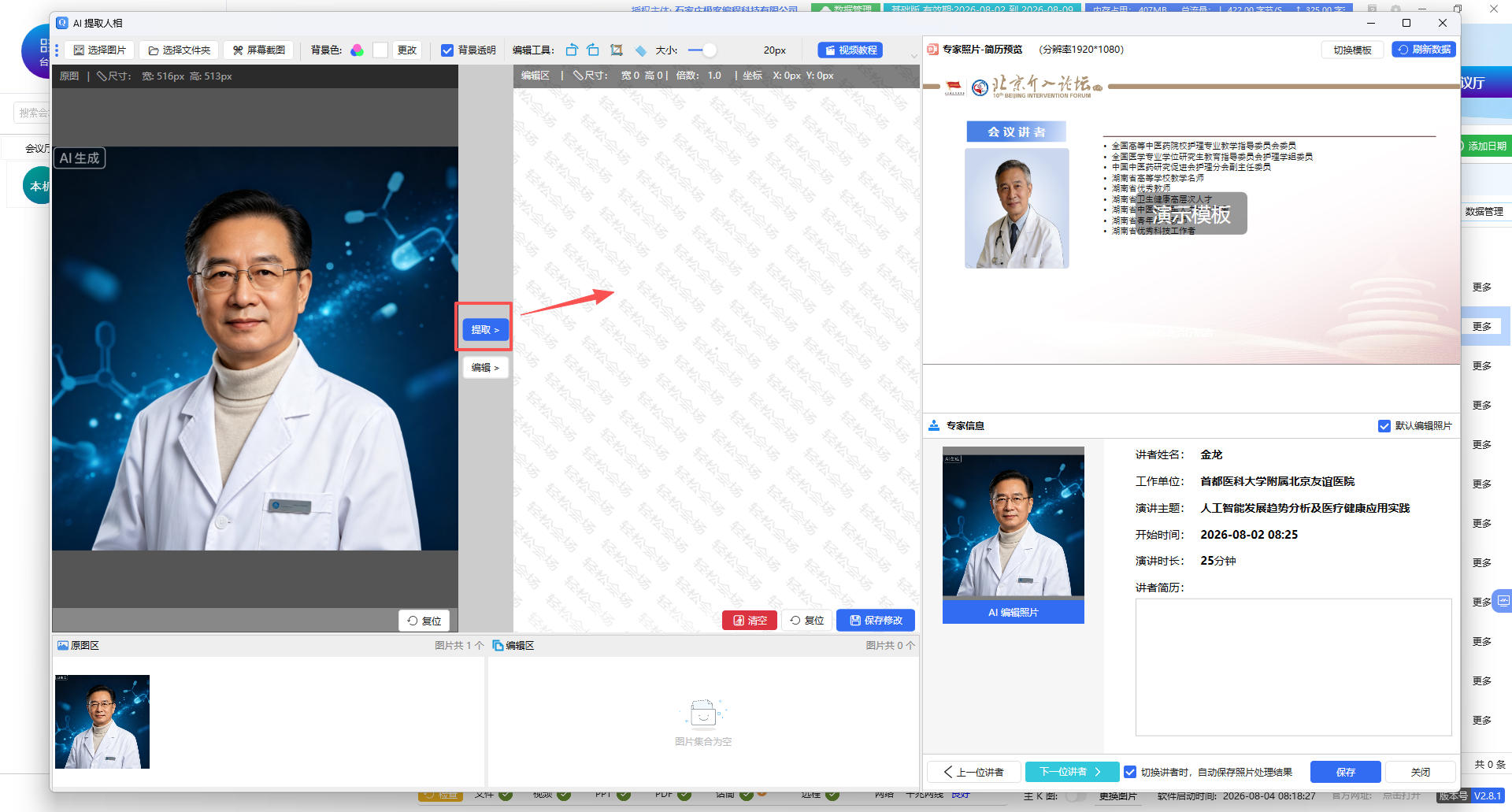Click the topic text 人工智能发展趋势分析及医疗健康应用实践
This screenshot has width=1512, height=812.
[x=1305, y=508]
